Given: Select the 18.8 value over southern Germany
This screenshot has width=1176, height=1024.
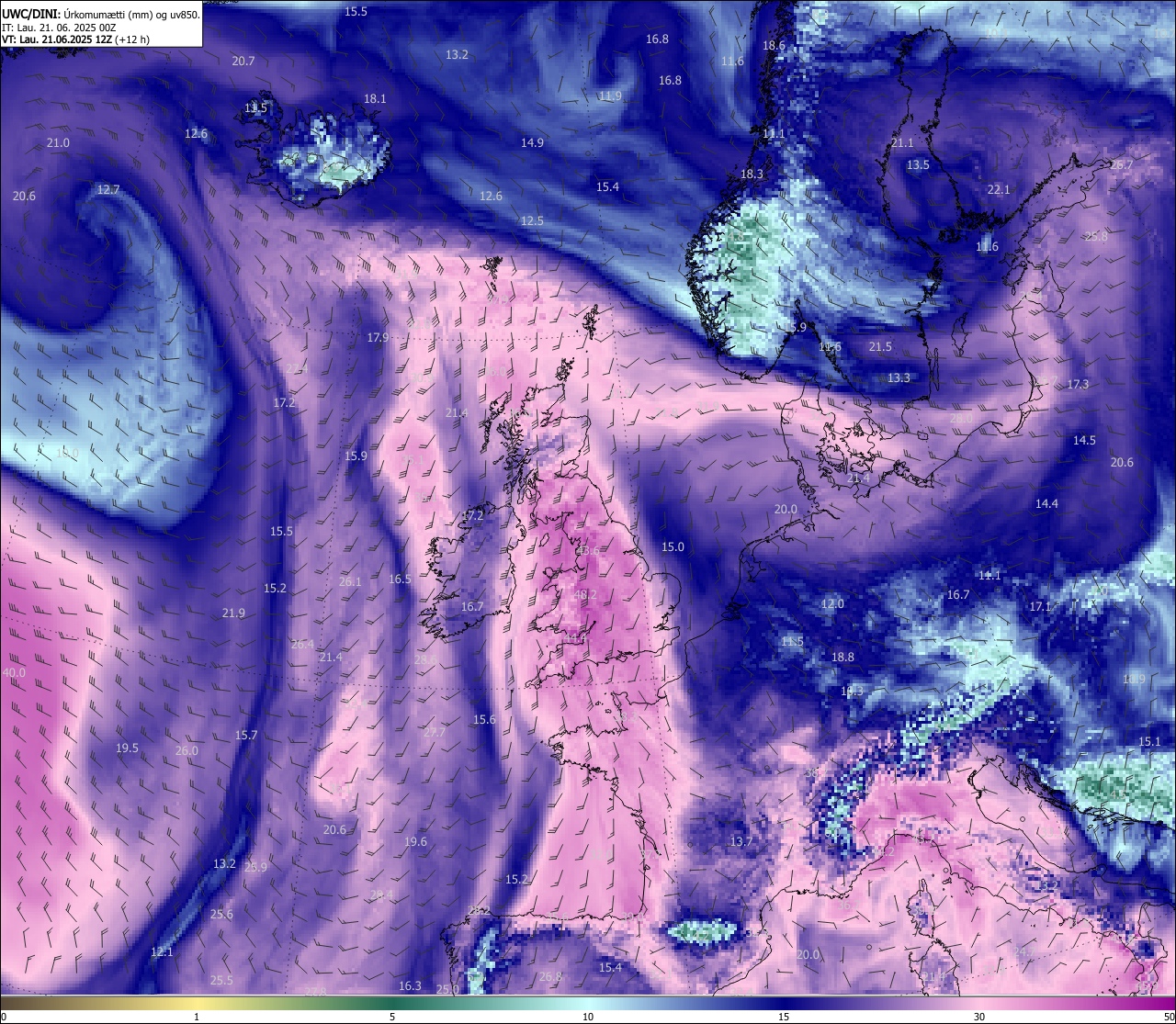Looking at the screenshot, I should pyautogui.click(x=842, y=657).
